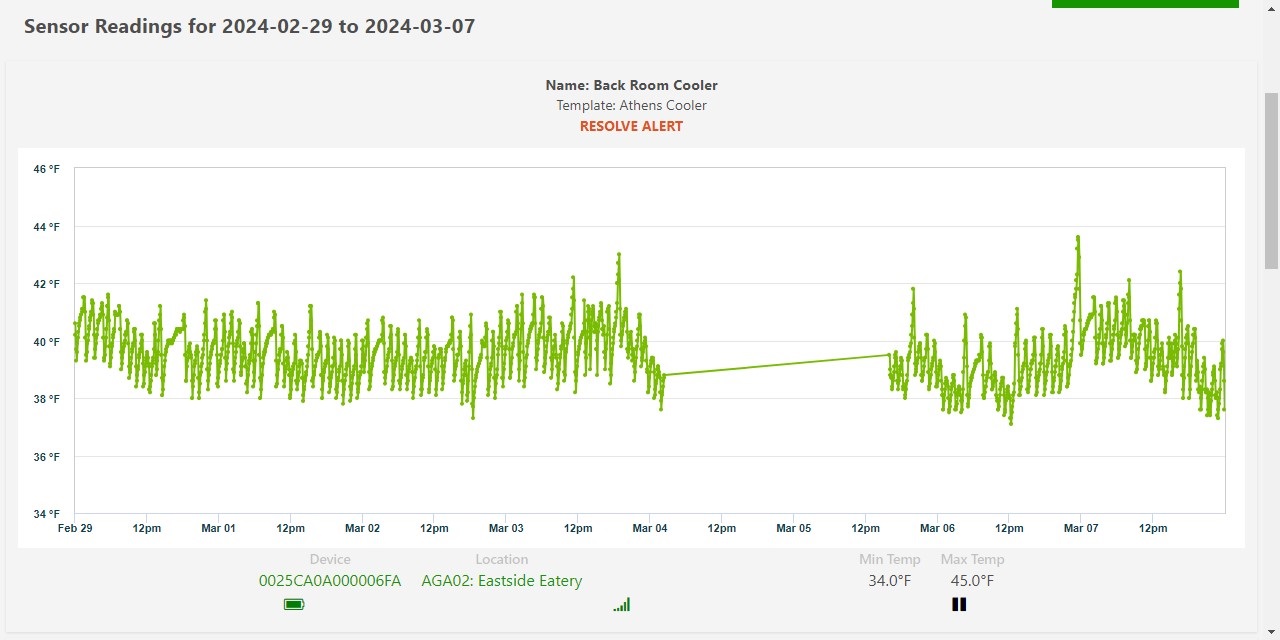Click the Max Temp value 45.0°F
This screenshot has width=1280, height=640.
tap(972, 581)
